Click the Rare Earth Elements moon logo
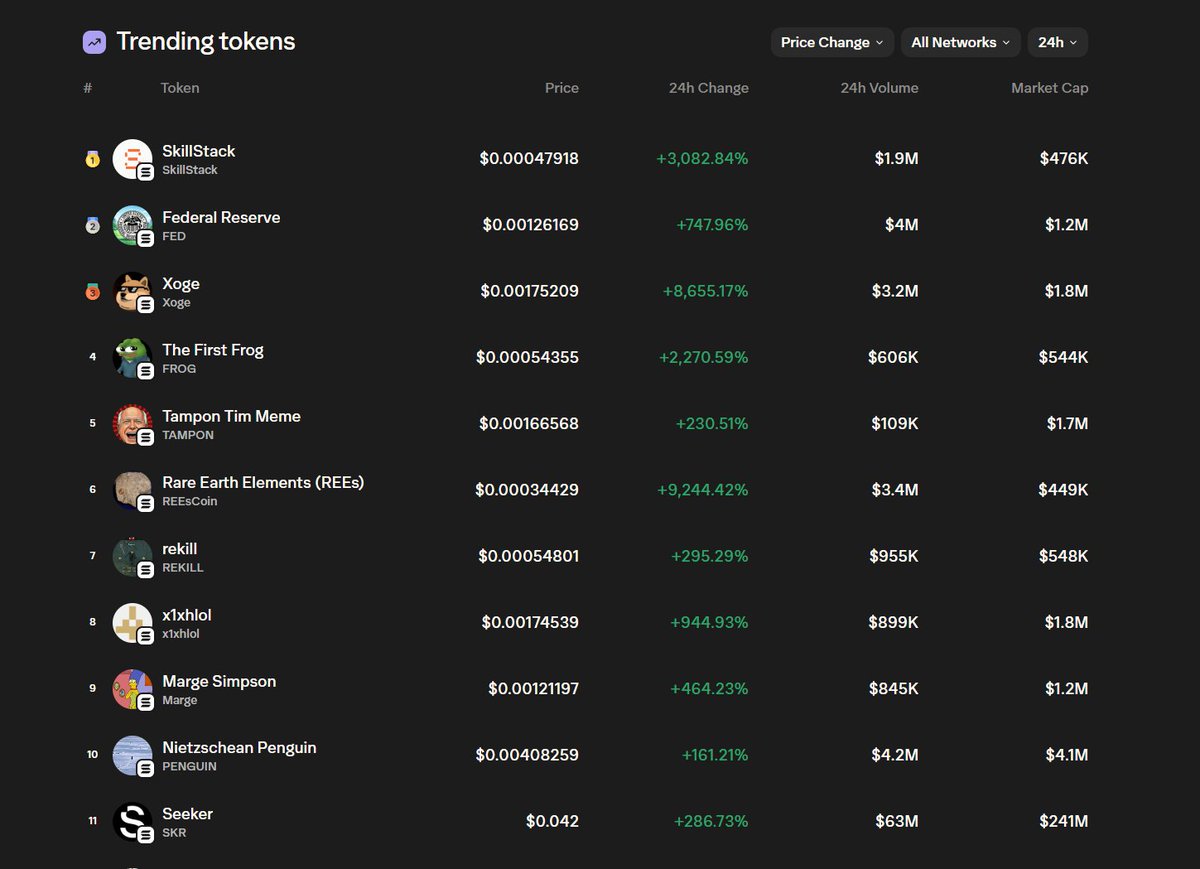Image resolution: width=1200 pixels, height=869 pixels. [x=133, y=489]
